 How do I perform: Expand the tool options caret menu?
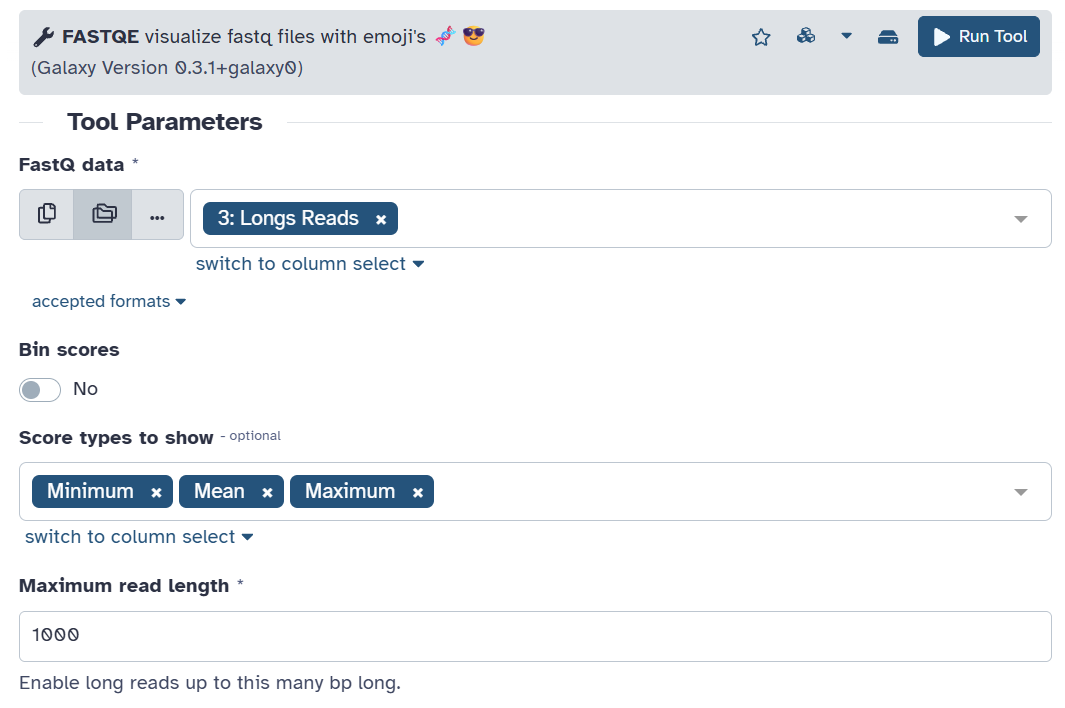846,36
